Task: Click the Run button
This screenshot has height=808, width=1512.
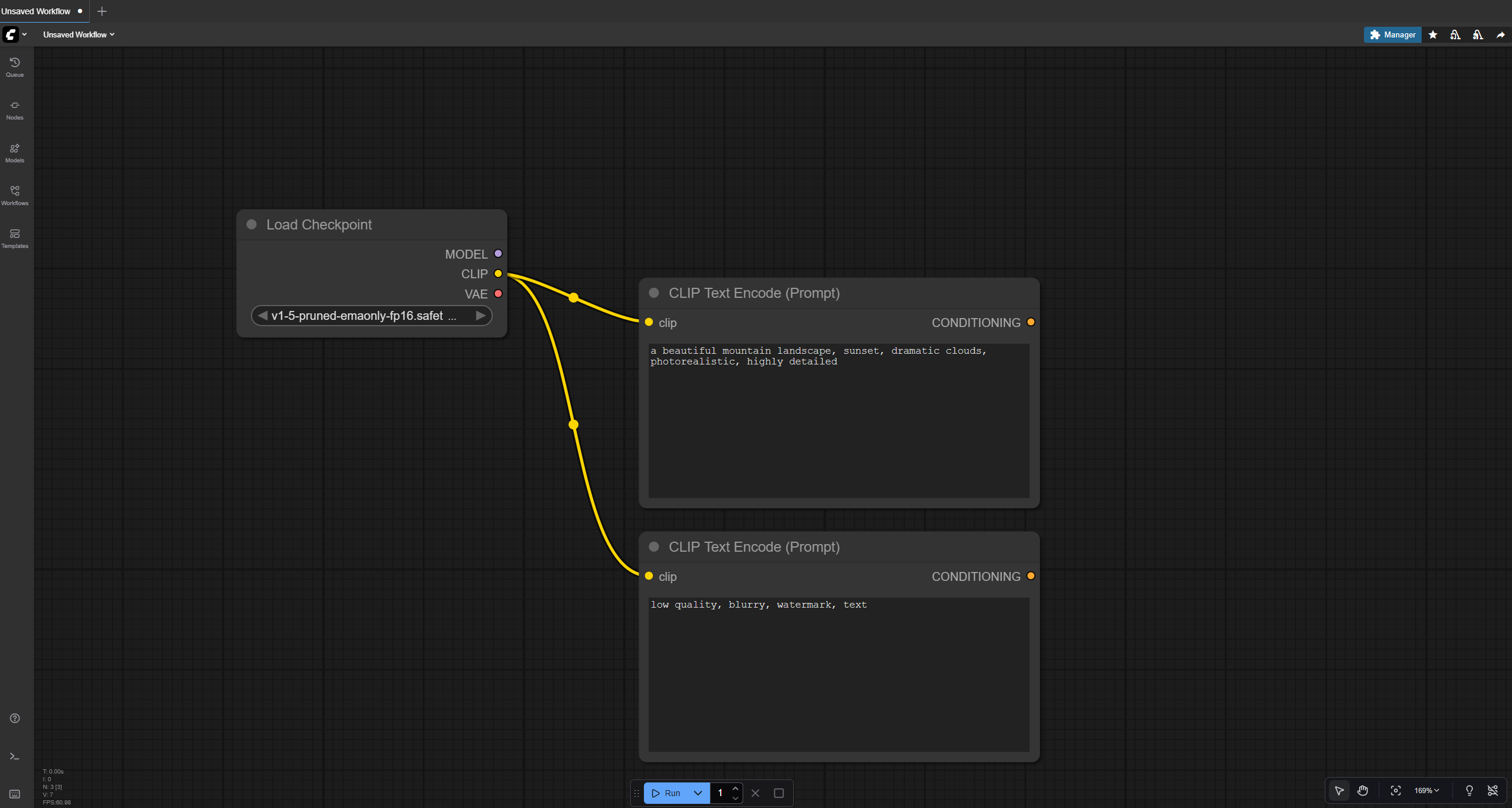Action: coord(667,793)
